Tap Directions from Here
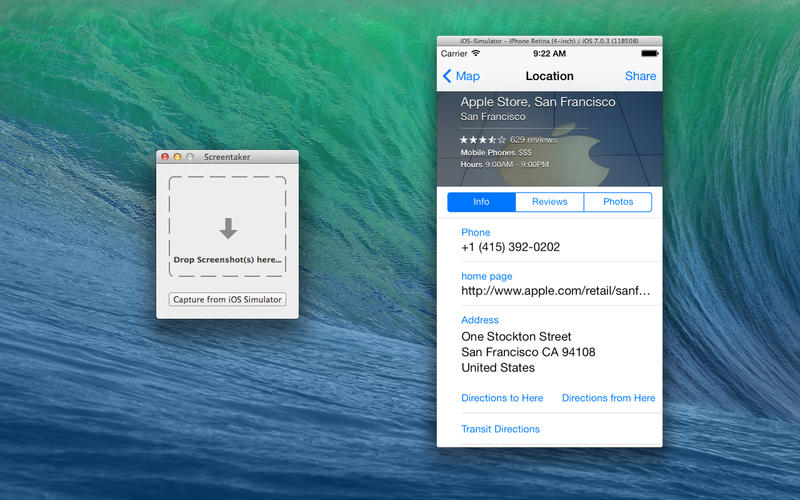 click(608, 398)
